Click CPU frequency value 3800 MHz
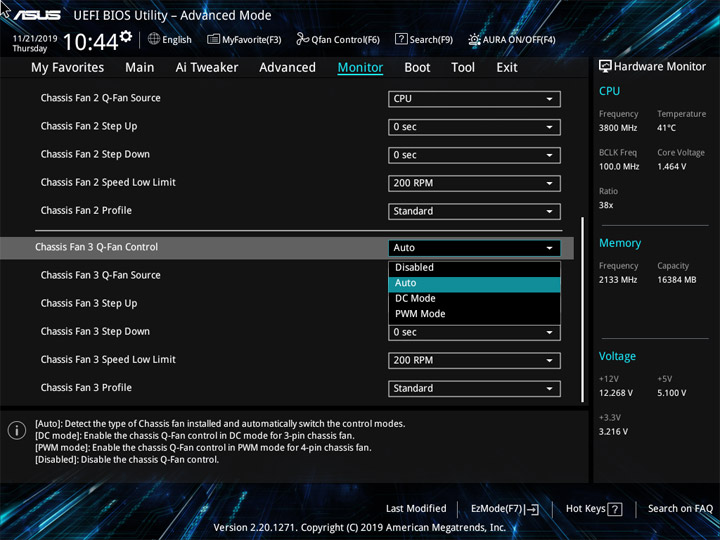The width and height of the screenshot is (720, 540). [x=618, y=128]
